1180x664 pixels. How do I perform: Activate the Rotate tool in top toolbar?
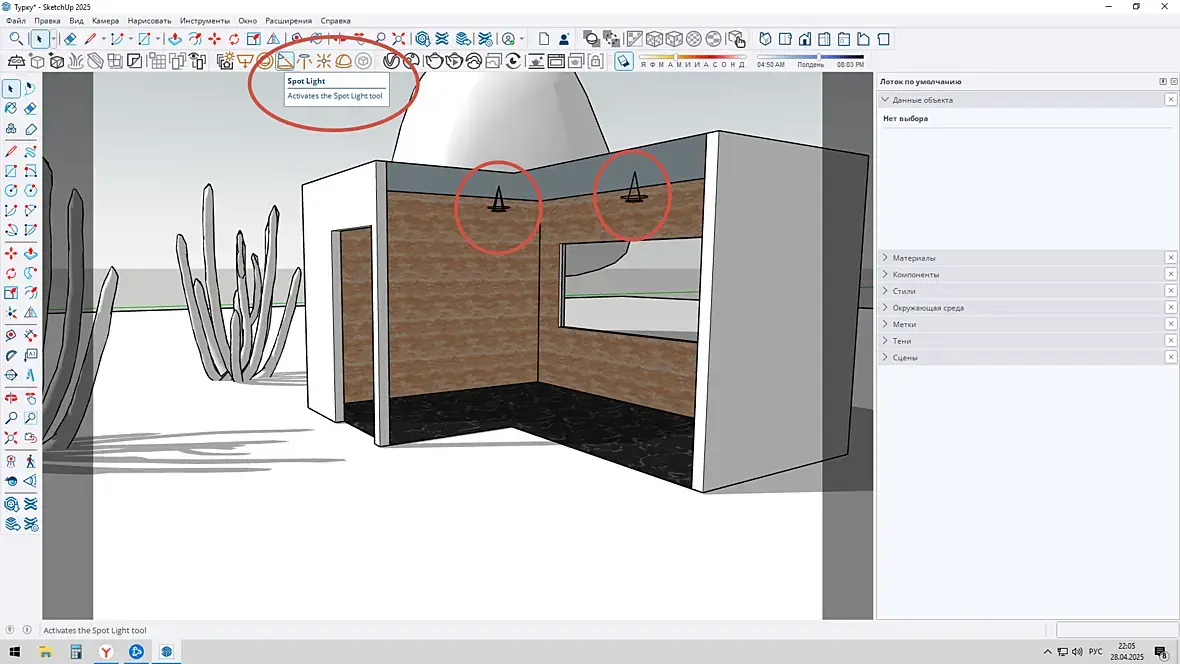234,38
